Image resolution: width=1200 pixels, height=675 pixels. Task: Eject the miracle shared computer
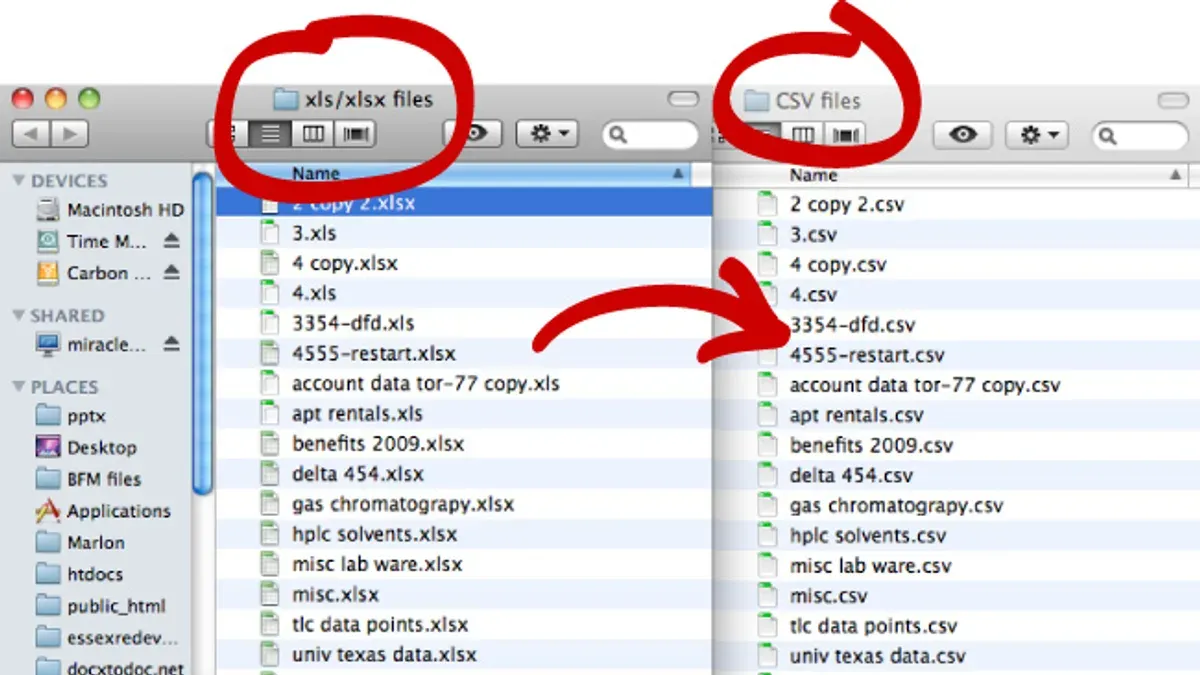(171, 344)
